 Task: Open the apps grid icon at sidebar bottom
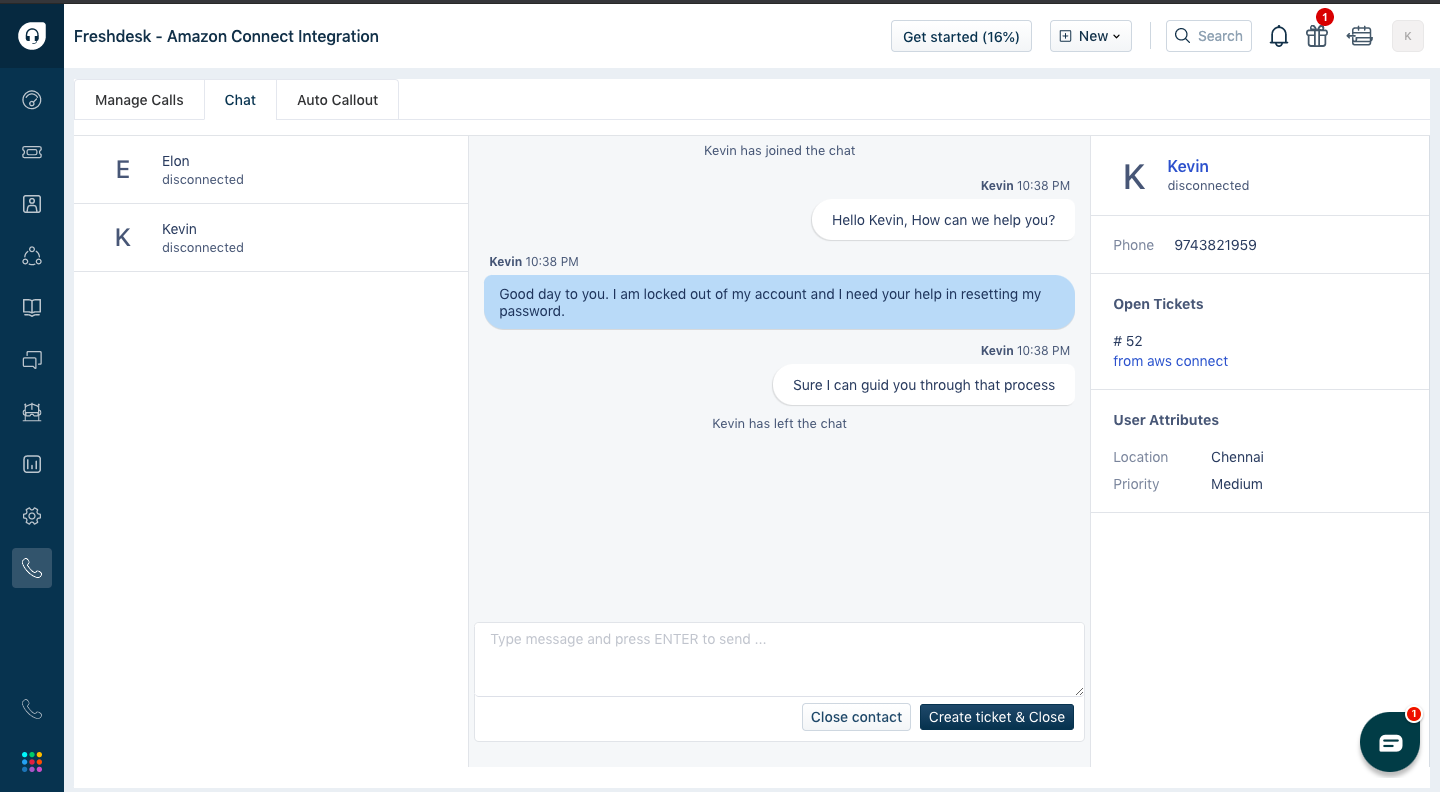click(32, 761)
